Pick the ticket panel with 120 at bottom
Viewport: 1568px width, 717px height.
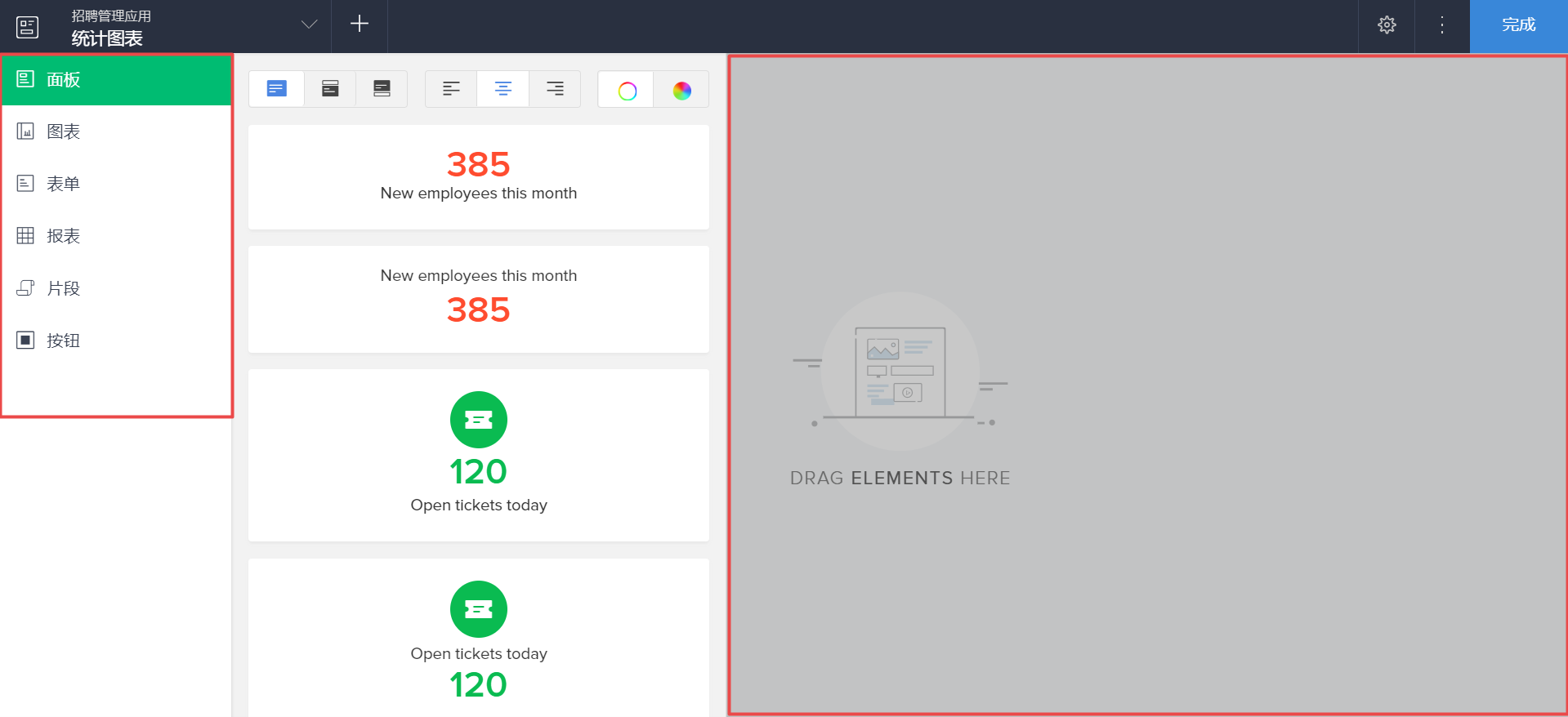479,638
